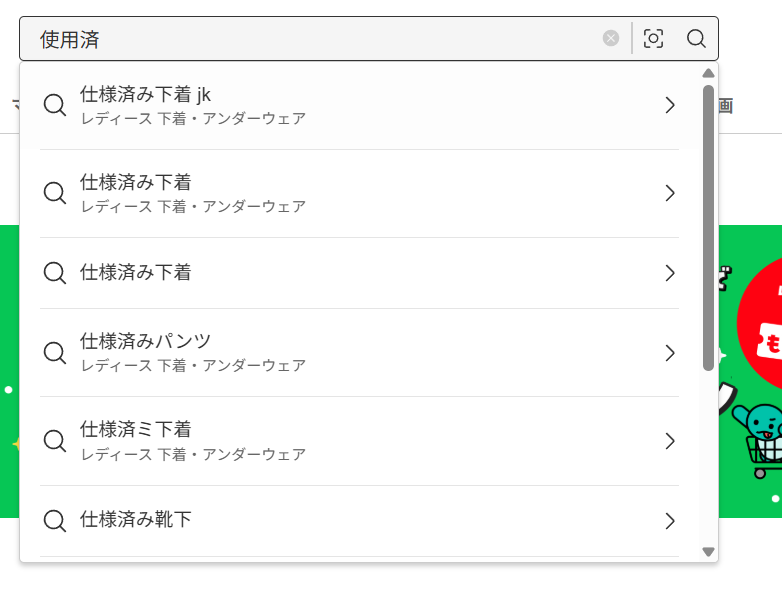782x608 pixels.
Task: Click the scroll-up arrow of the suggestion list
Action: coord(708,73)
